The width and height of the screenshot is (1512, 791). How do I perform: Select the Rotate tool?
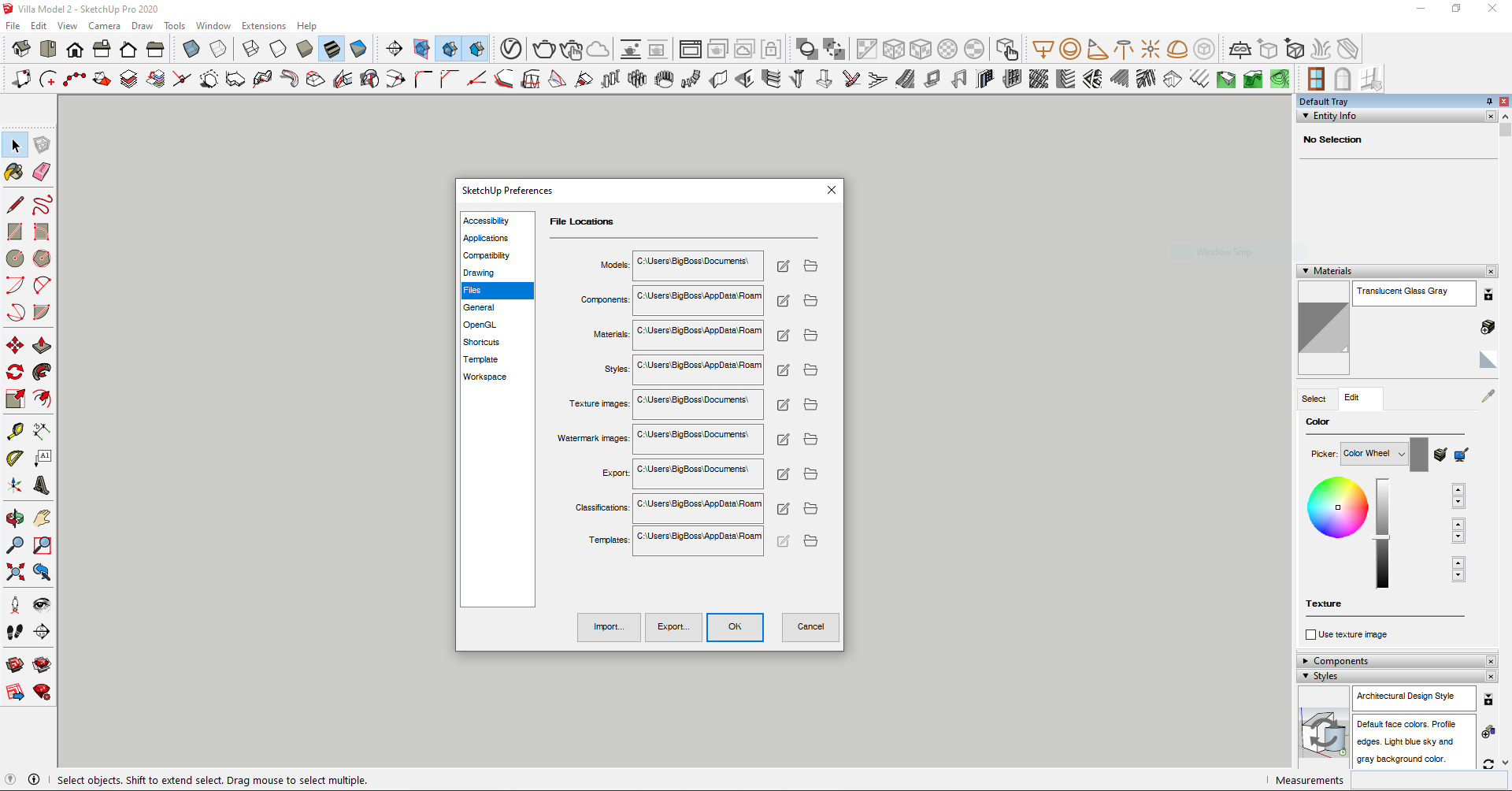[15, 372]
